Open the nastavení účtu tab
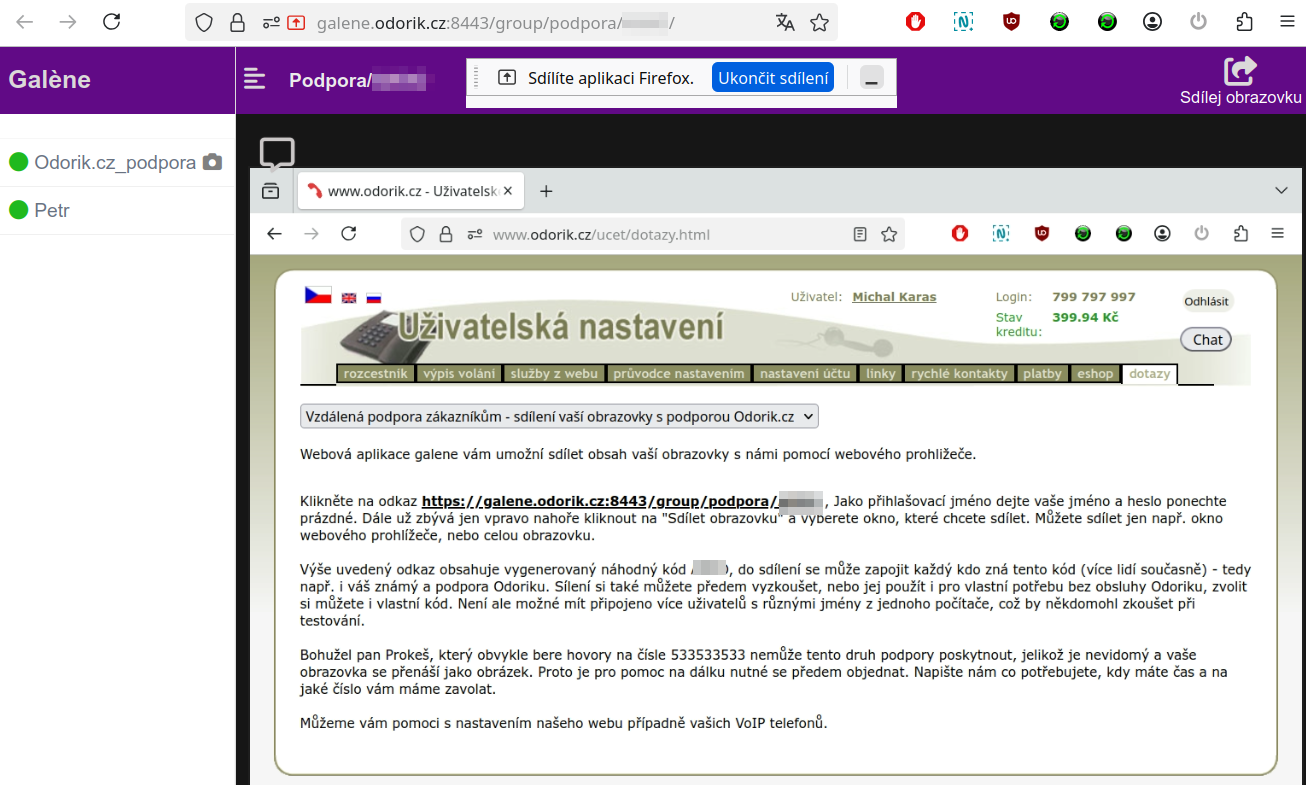 tap(805, 374)
